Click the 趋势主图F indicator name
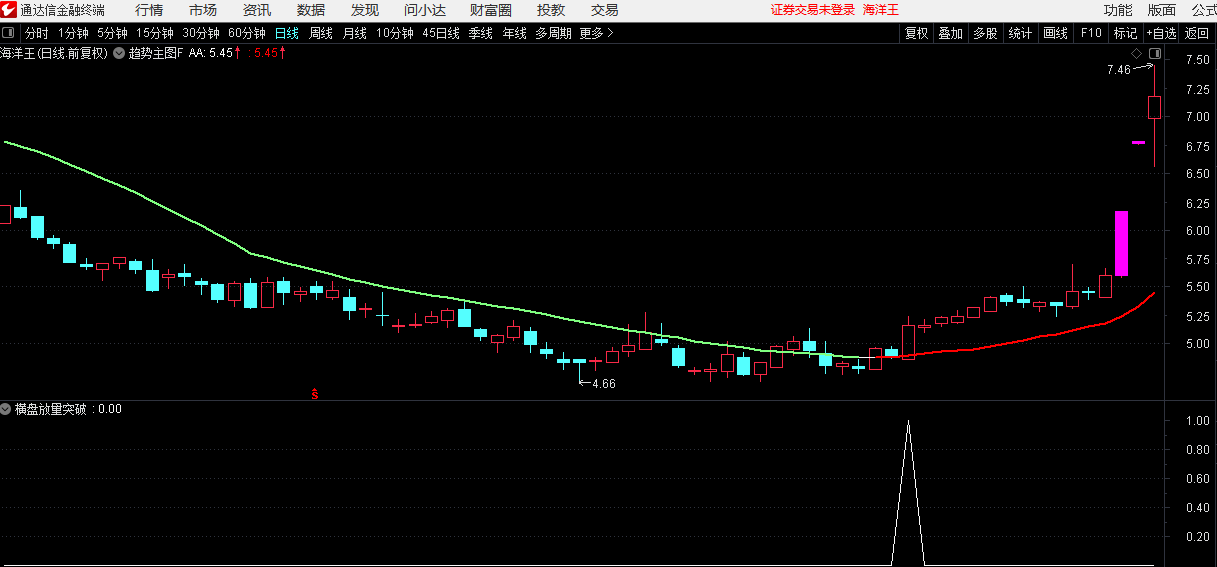1217x567 pixels. pos(155,53)
